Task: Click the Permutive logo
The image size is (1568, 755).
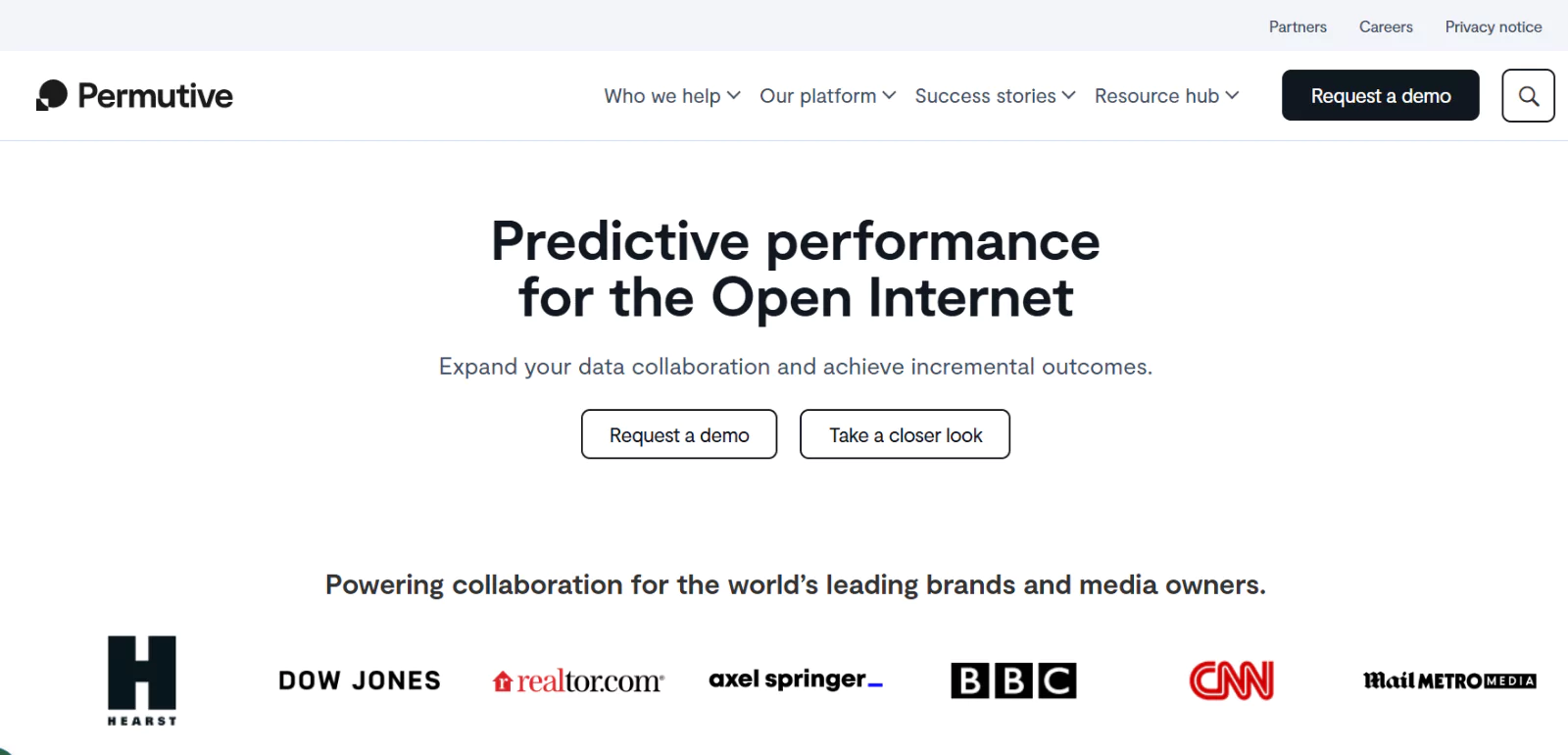Action: [134, 95]
